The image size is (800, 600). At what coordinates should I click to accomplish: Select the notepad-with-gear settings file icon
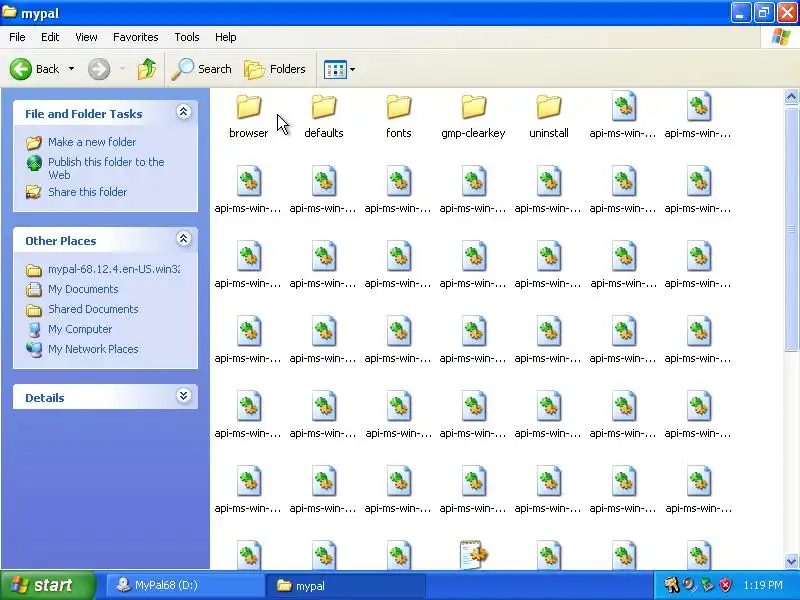coord(473,554)
